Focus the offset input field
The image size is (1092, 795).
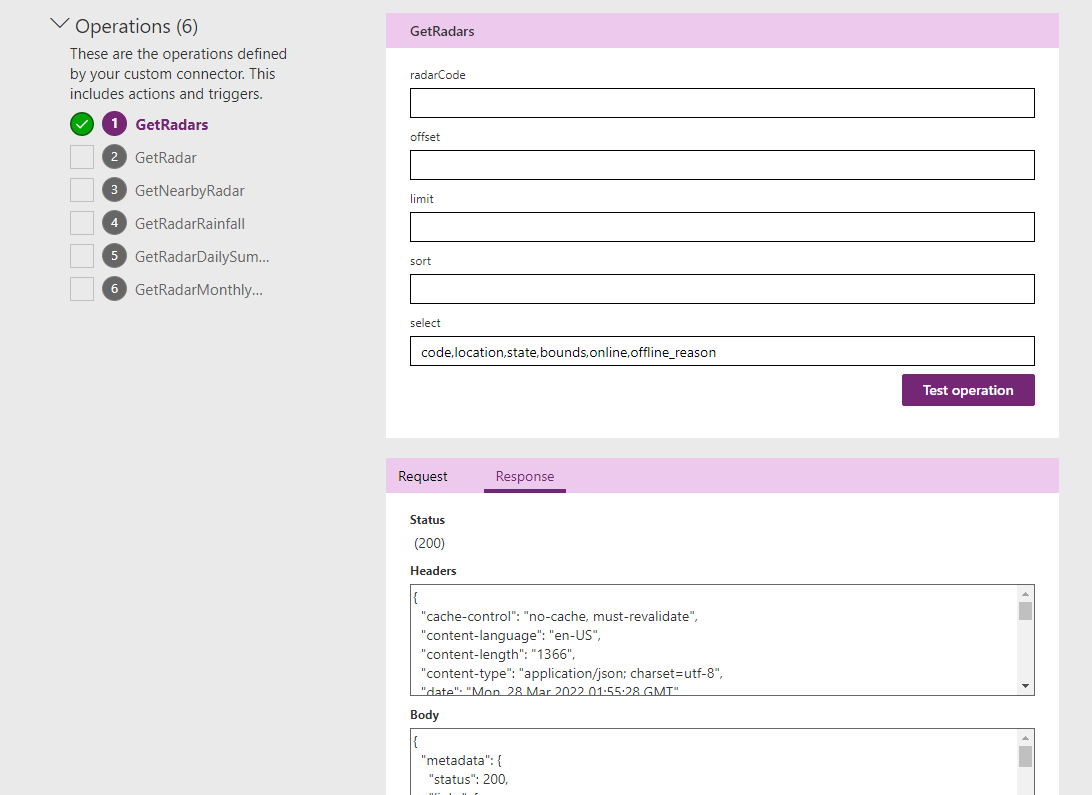(x=722, y=165)
